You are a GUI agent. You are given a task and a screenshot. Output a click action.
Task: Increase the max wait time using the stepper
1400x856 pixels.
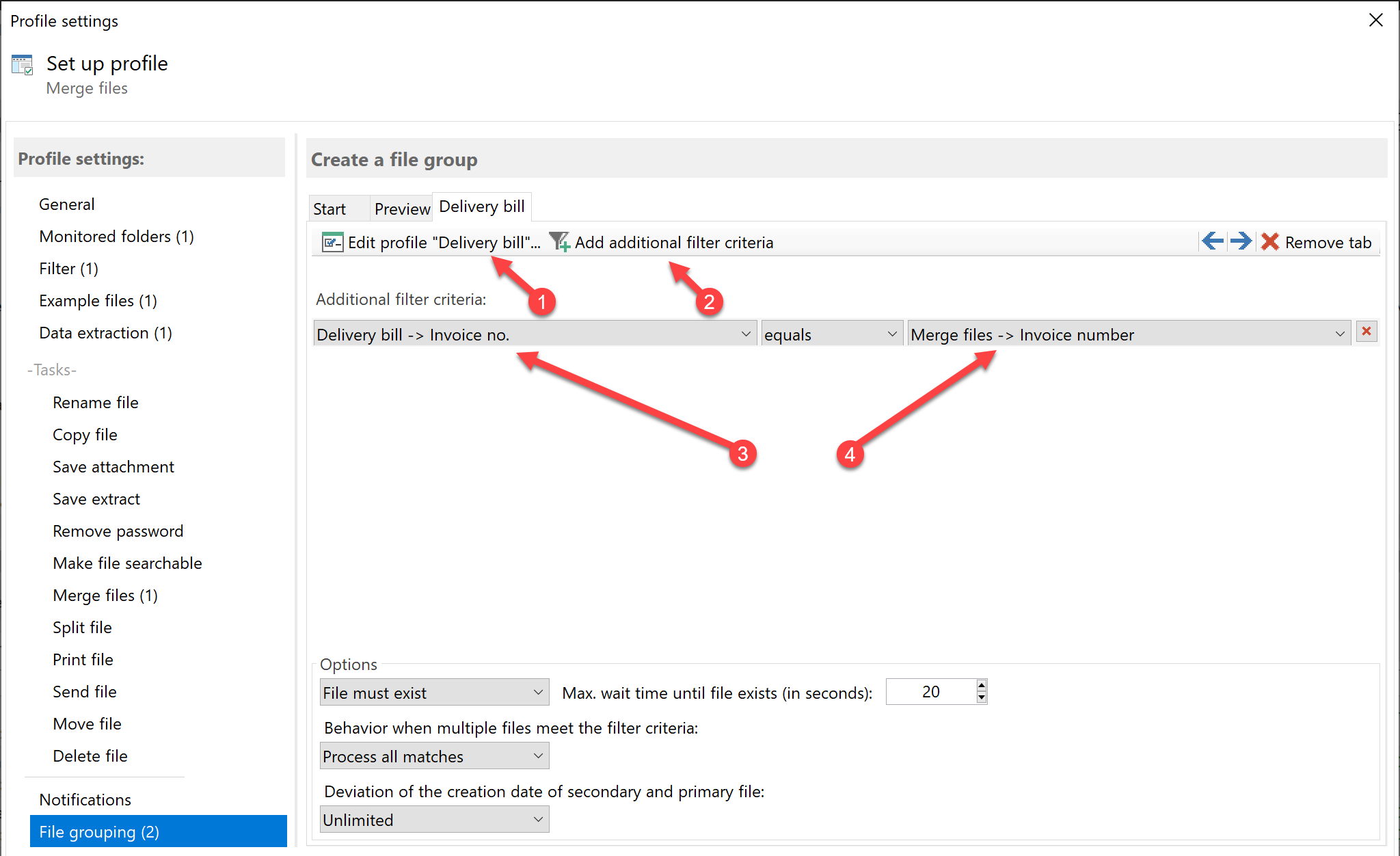click(980, 686)
